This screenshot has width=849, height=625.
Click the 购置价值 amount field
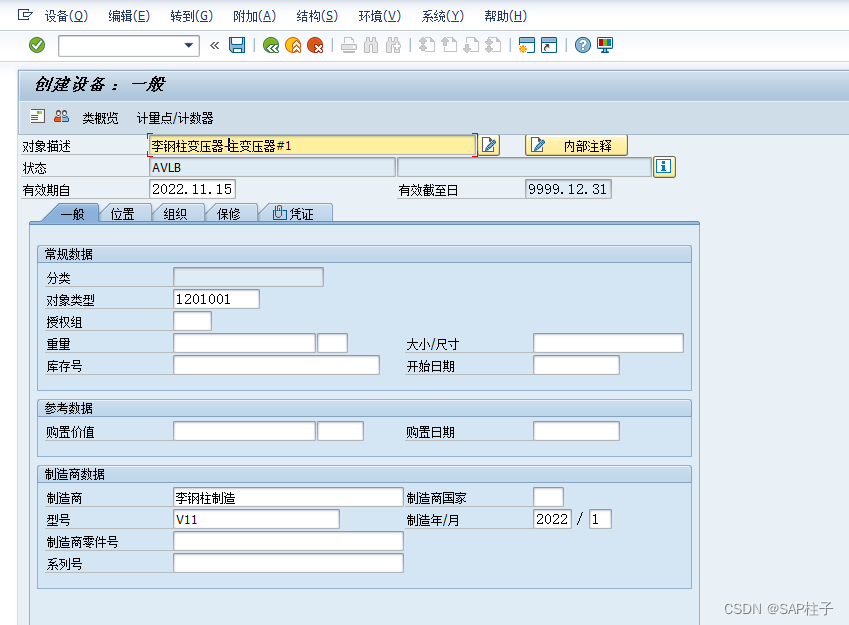point(244,431)
